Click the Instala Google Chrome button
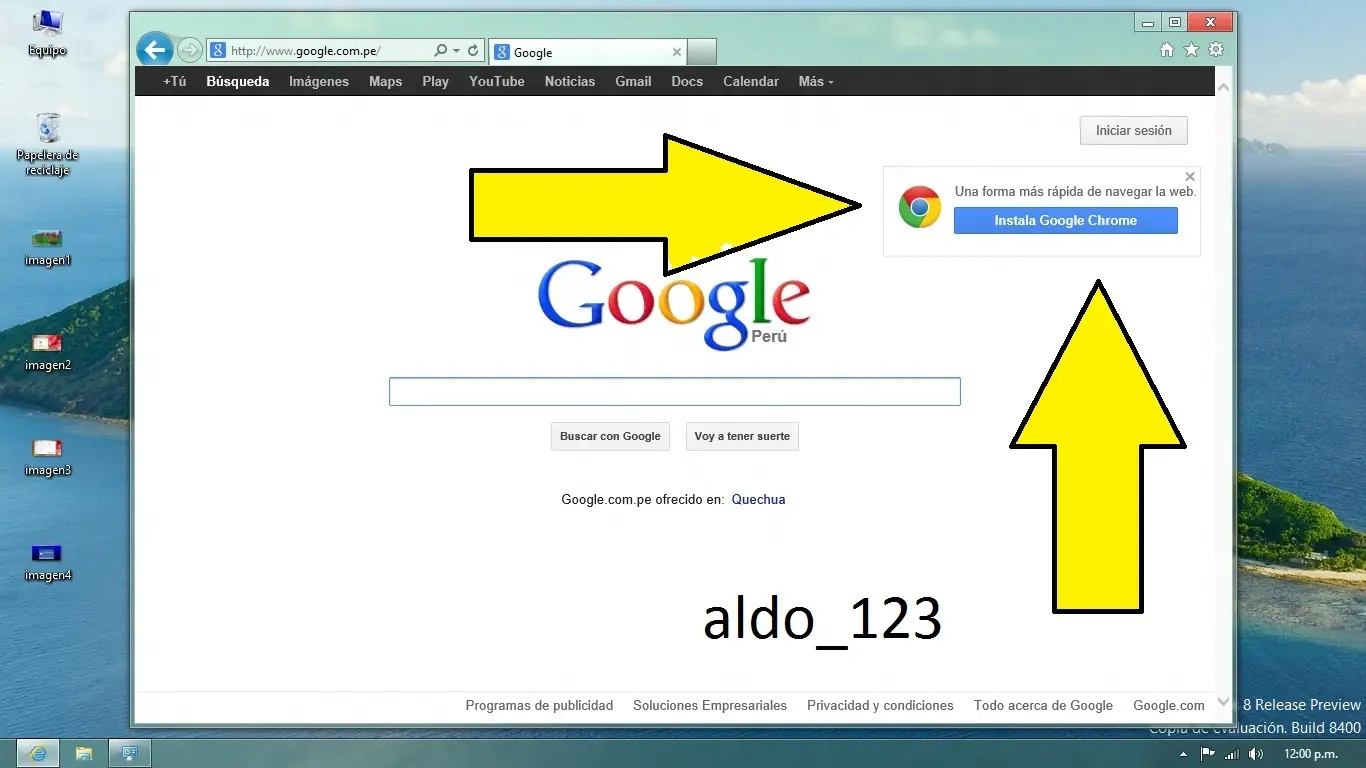This screenshot has height=768, width=1366. click(1065, 221)
